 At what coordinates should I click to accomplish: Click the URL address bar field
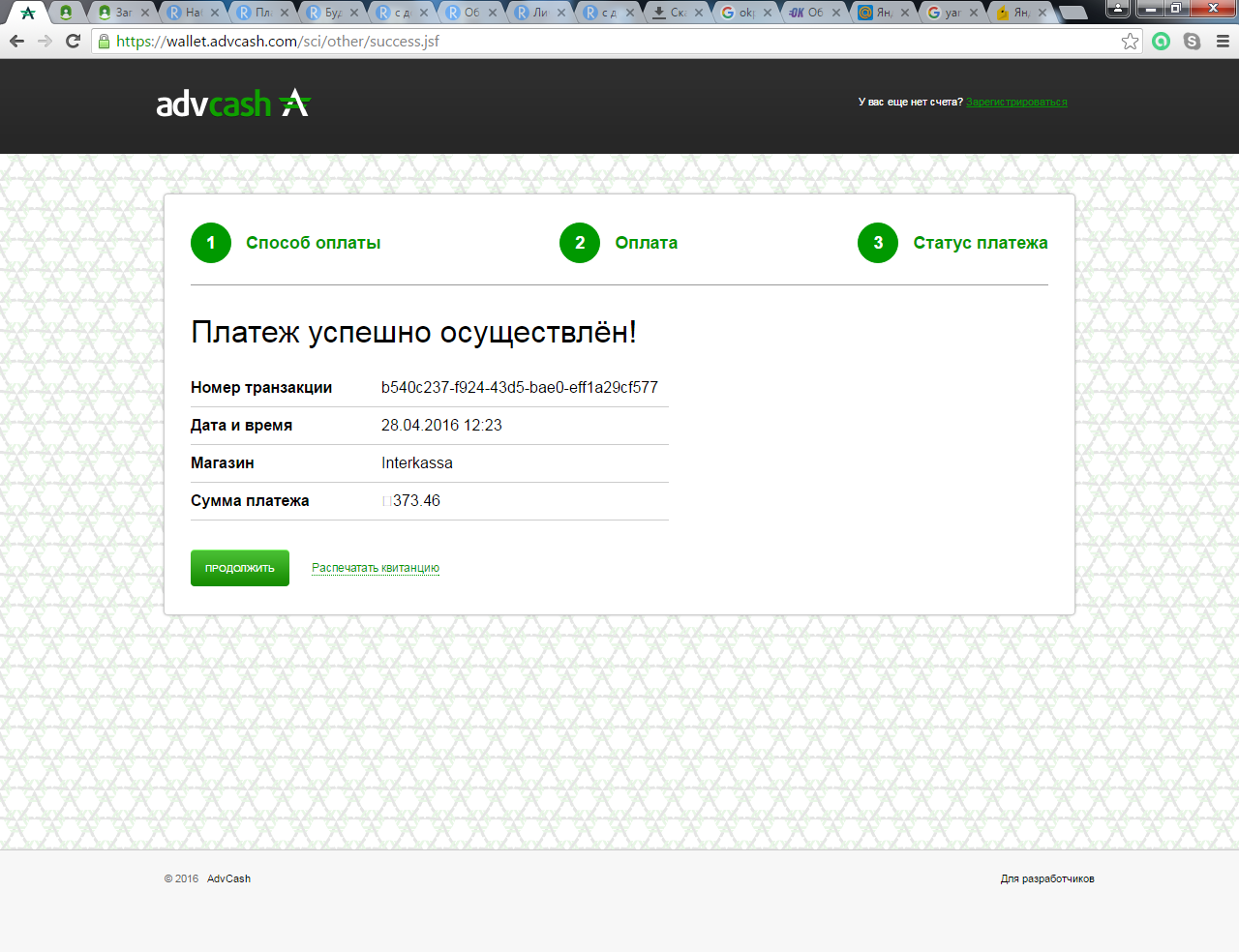coord(616,41)
